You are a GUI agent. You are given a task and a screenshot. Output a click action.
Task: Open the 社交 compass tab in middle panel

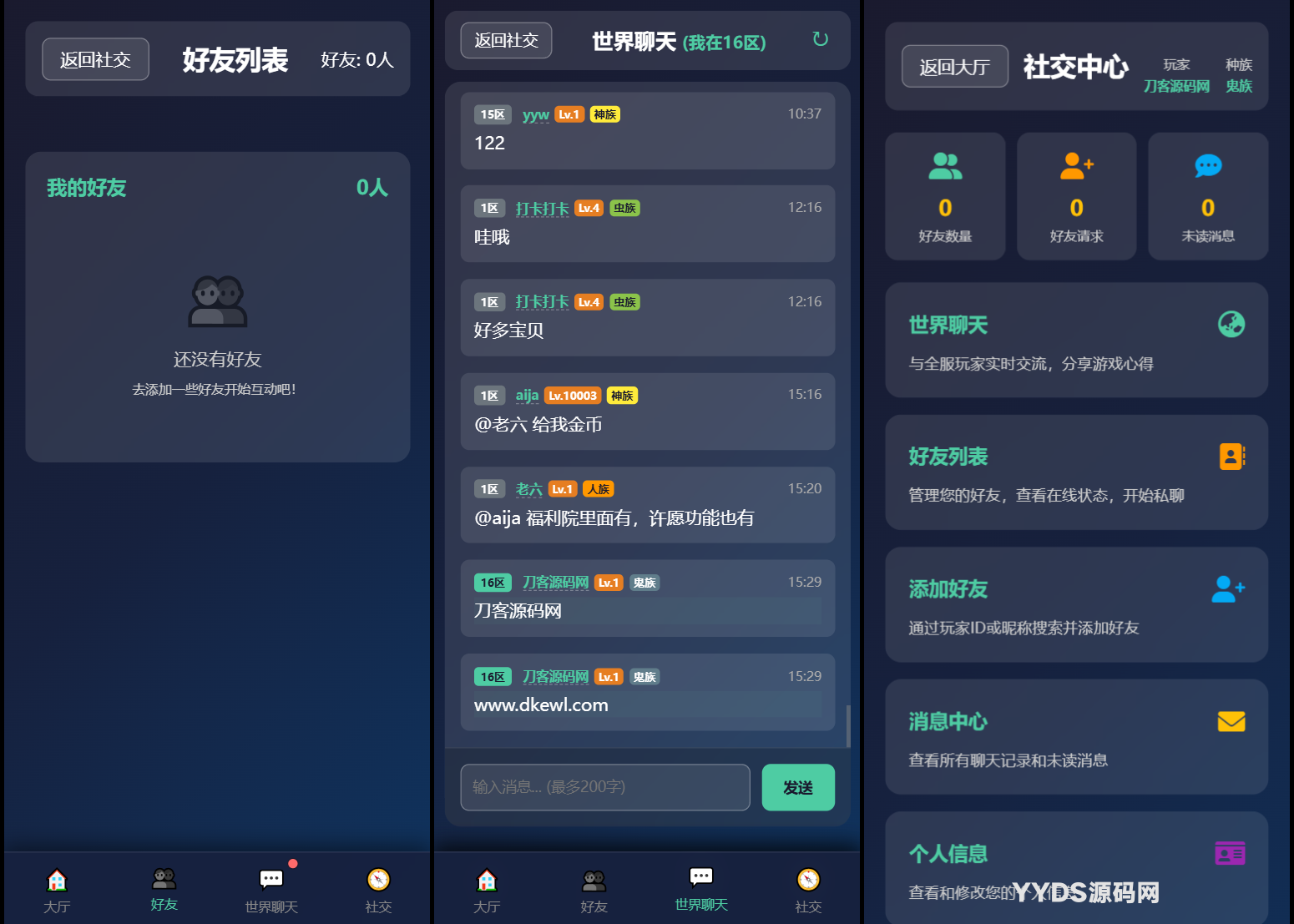pos(808,890)
